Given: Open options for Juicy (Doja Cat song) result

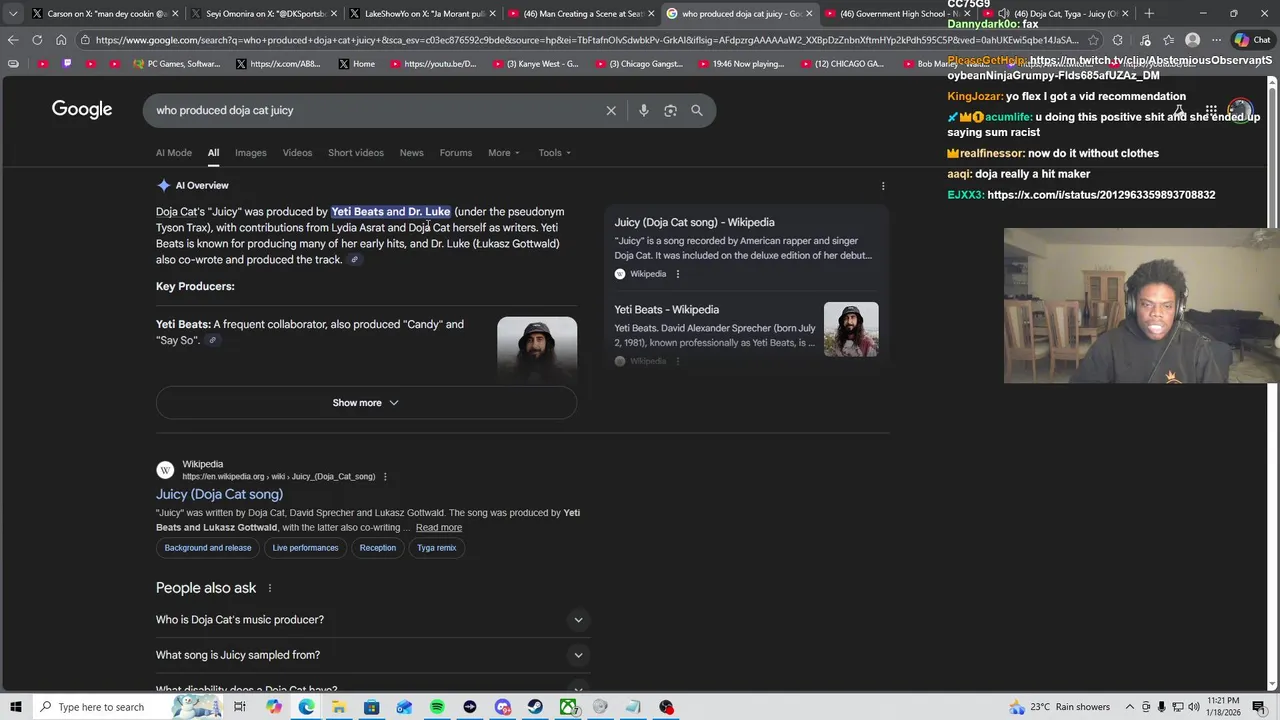Looking at the screenshot, I should [x=385, y=477].
